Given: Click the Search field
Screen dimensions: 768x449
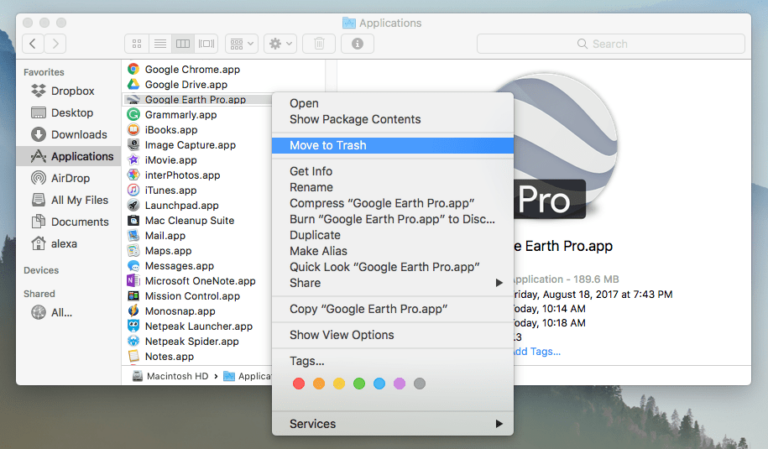Looking at the screenshot, I should point(611,44).
